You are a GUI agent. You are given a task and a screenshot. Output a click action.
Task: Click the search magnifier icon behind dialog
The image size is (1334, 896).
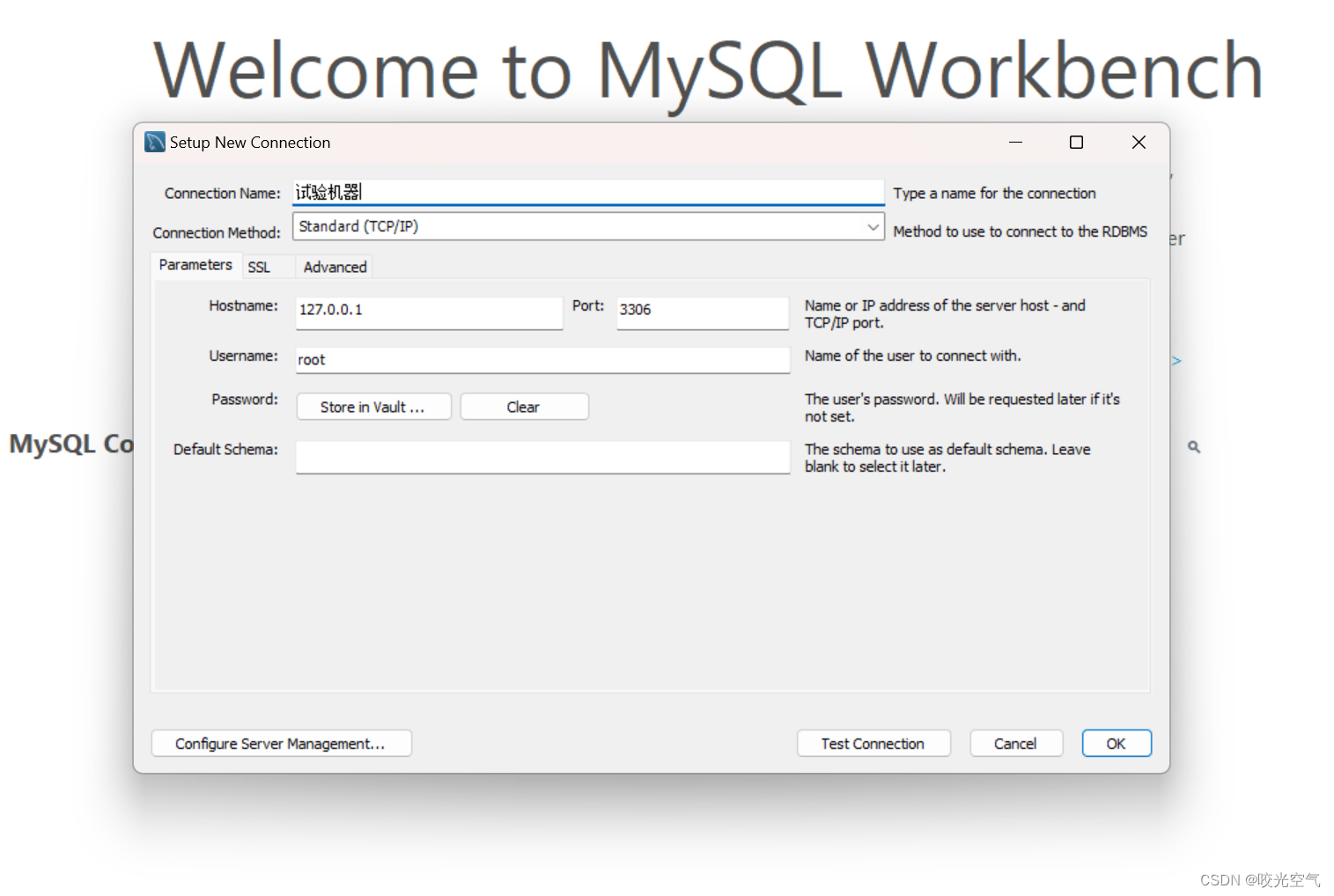coord(1194,447)
